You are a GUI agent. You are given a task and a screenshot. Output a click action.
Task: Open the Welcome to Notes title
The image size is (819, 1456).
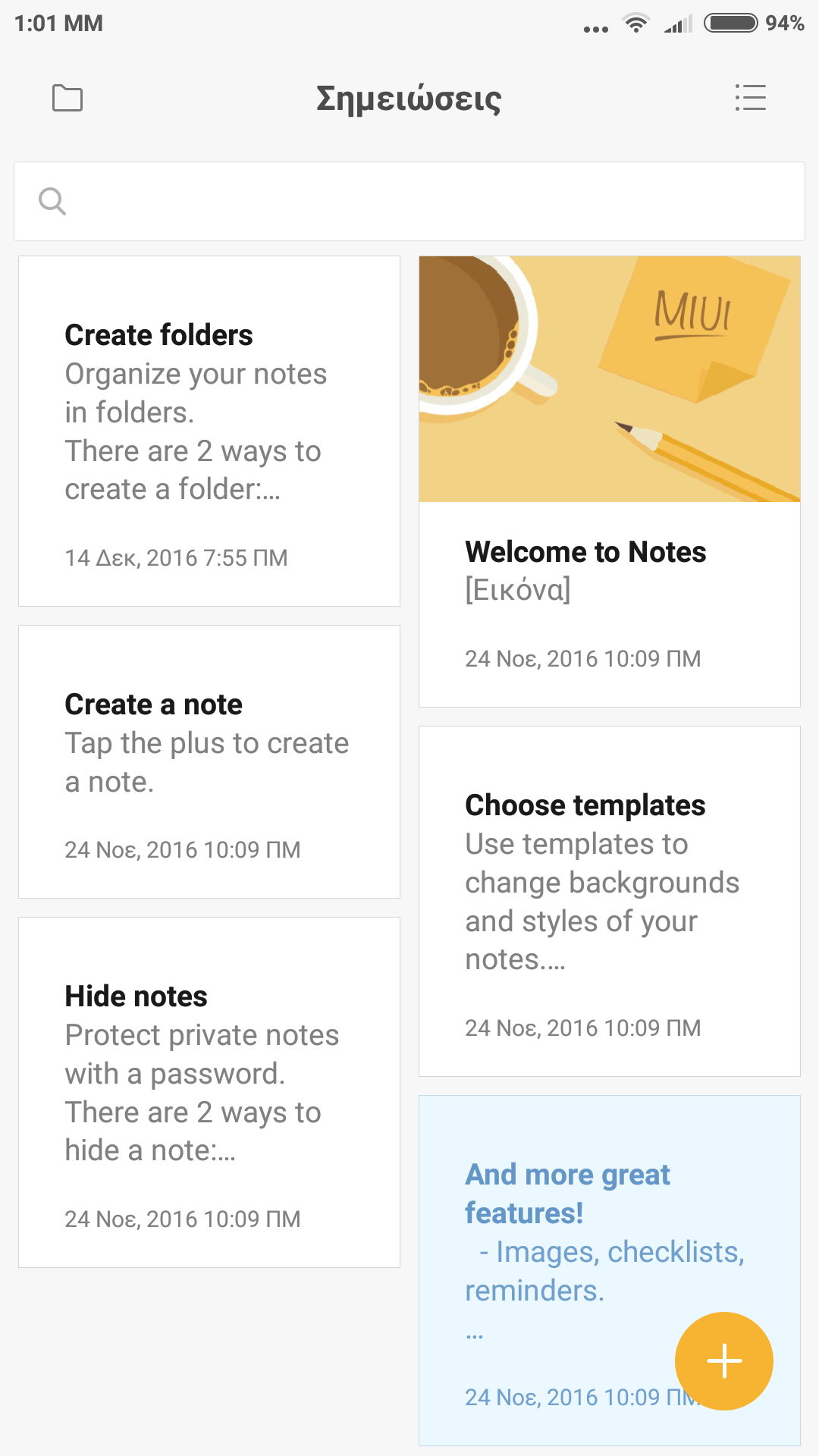coord(585,552)
